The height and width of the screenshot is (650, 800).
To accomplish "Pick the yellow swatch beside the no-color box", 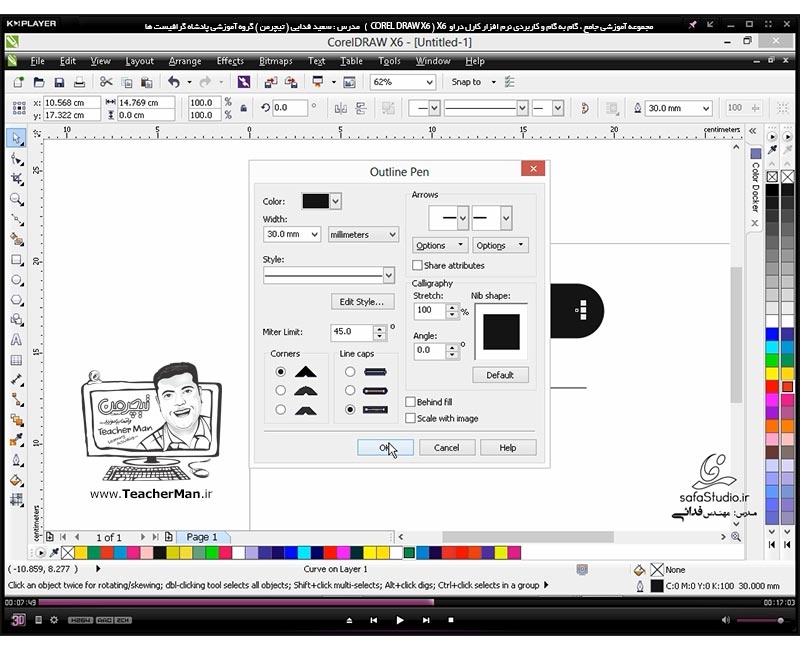I will [x=81, y=553].
